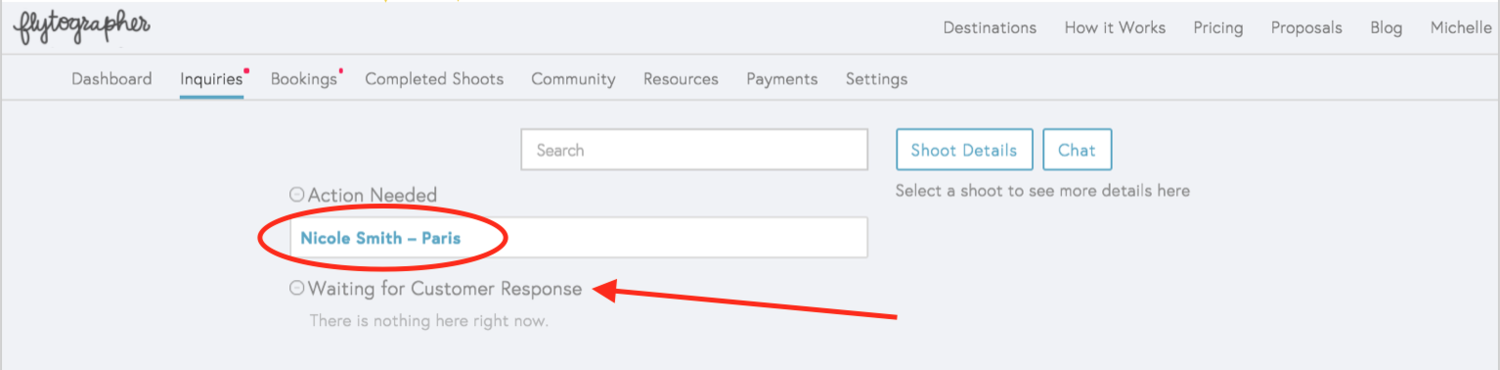Image resolution: width=1500 pixels, height=370 pixels.
Task: Collapse the Action Needed section
Action: pos(296,195)
